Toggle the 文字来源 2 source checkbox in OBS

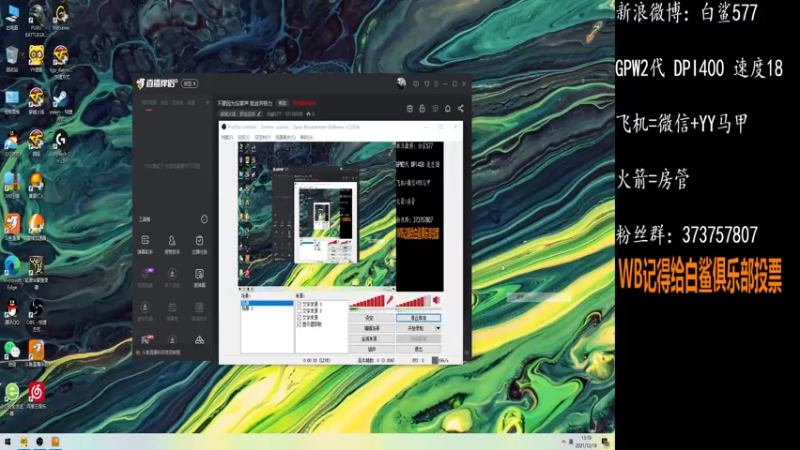(x=299, y=311)
